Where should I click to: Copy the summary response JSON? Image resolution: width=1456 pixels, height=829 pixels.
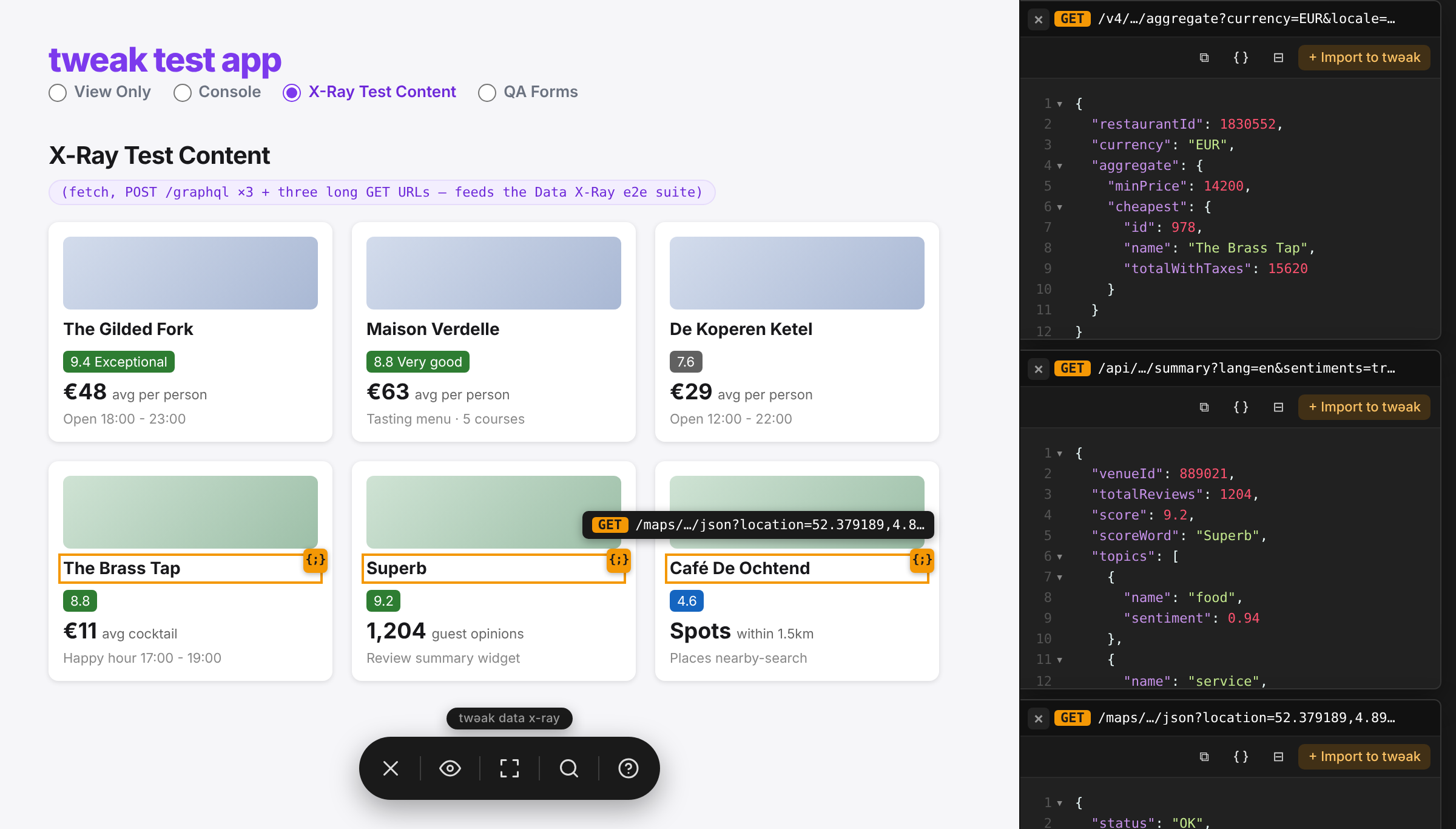tap(1204, 407)
